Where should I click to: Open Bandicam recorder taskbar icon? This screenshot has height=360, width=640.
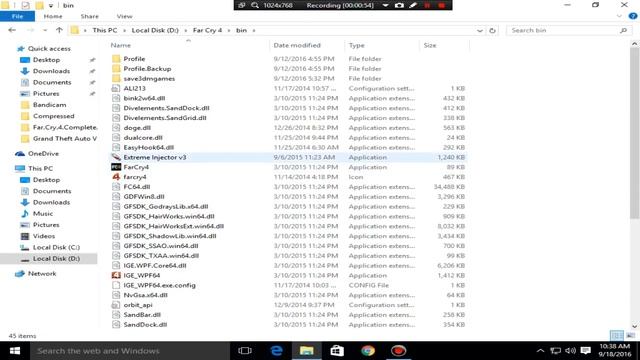(x=398, y=351)
